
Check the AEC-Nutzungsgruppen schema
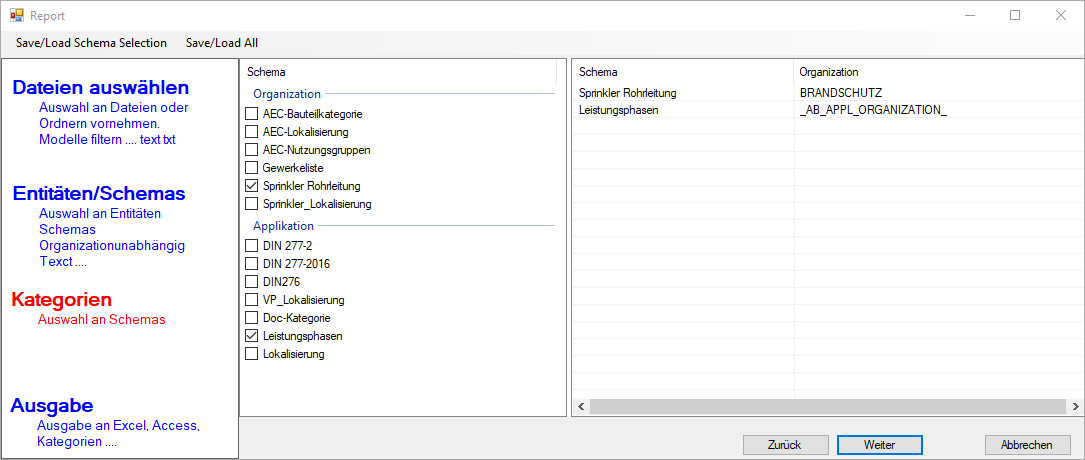(x=251, y=149)
